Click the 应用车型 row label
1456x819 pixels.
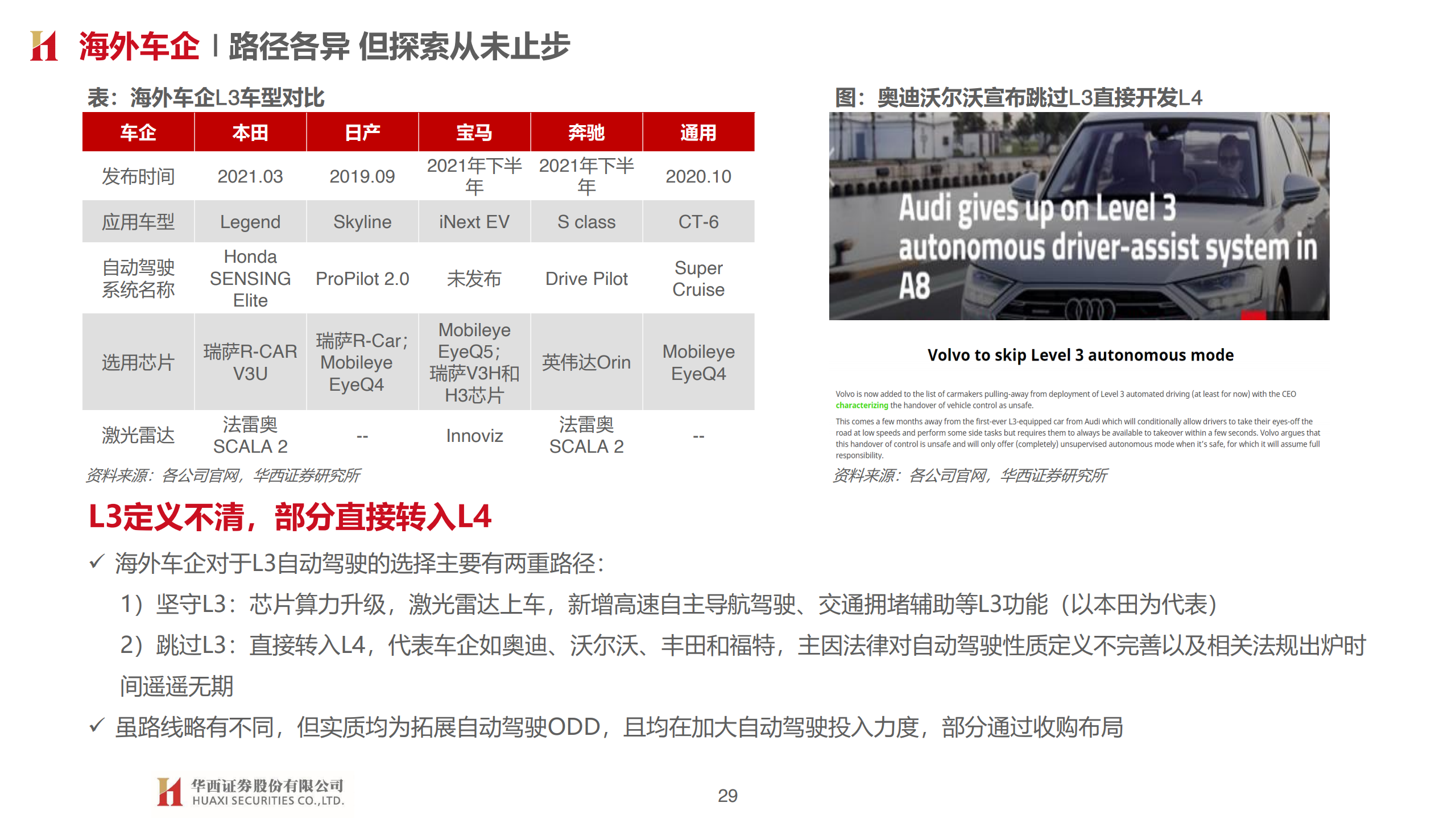[138, 222]
